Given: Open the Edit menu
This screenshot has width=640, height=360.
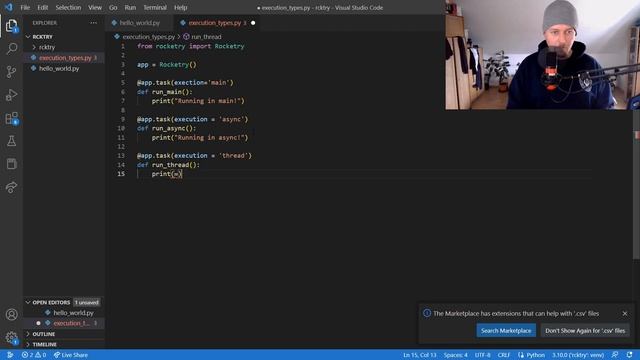Looking at the screenshot, I should tap(42, 7).
